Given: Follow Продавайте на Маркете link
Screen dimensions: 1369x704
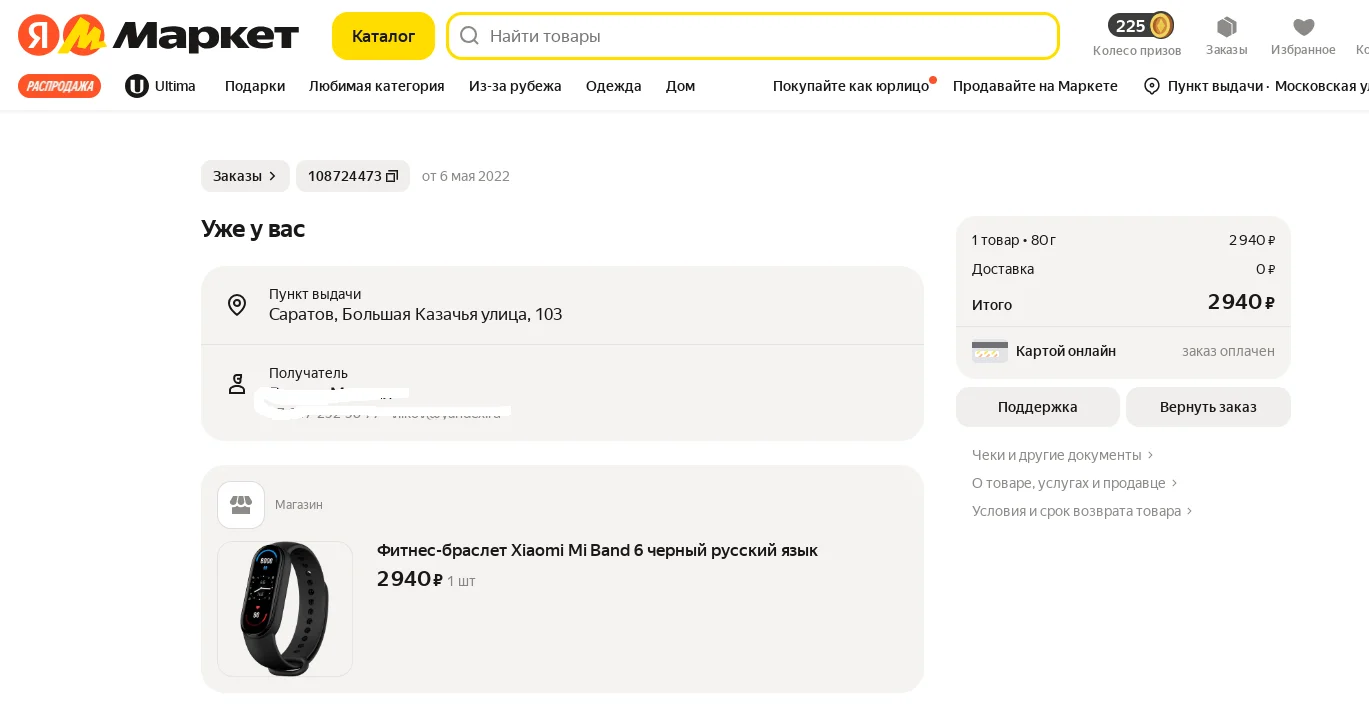Looking at the screenshot, I should click(x=1035, y=86).
